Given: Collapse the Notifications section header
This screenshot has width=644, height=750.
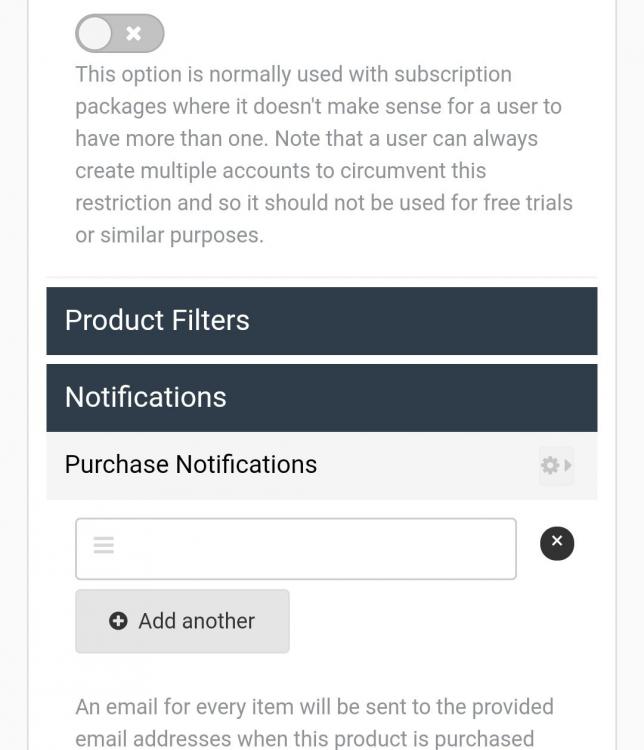Looking at the screenshot, I should pyautogui.click(x=321, y=397).
